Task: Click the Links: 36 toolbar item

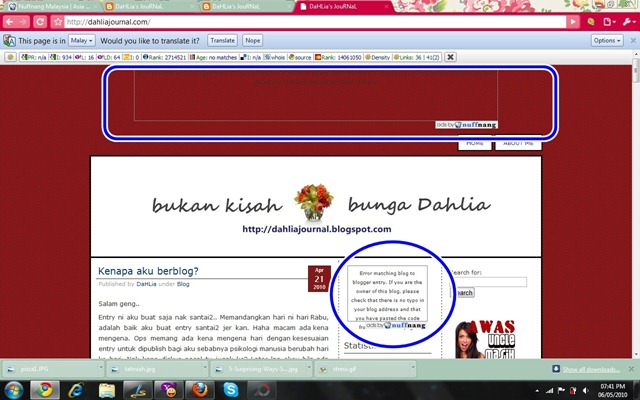Action: pyautogui.click(x=416, y=57)
